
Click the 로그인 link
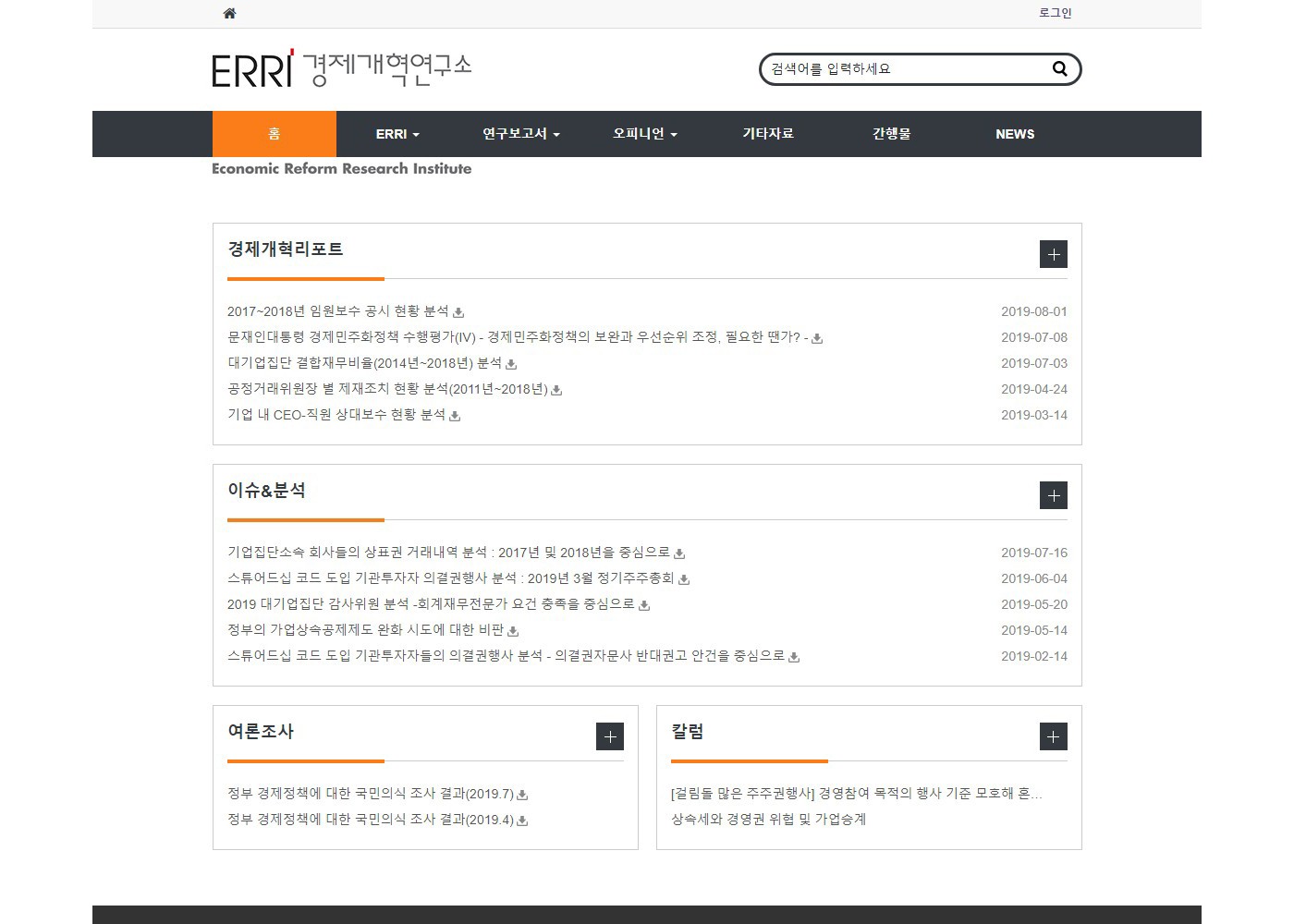[1055, 13]
